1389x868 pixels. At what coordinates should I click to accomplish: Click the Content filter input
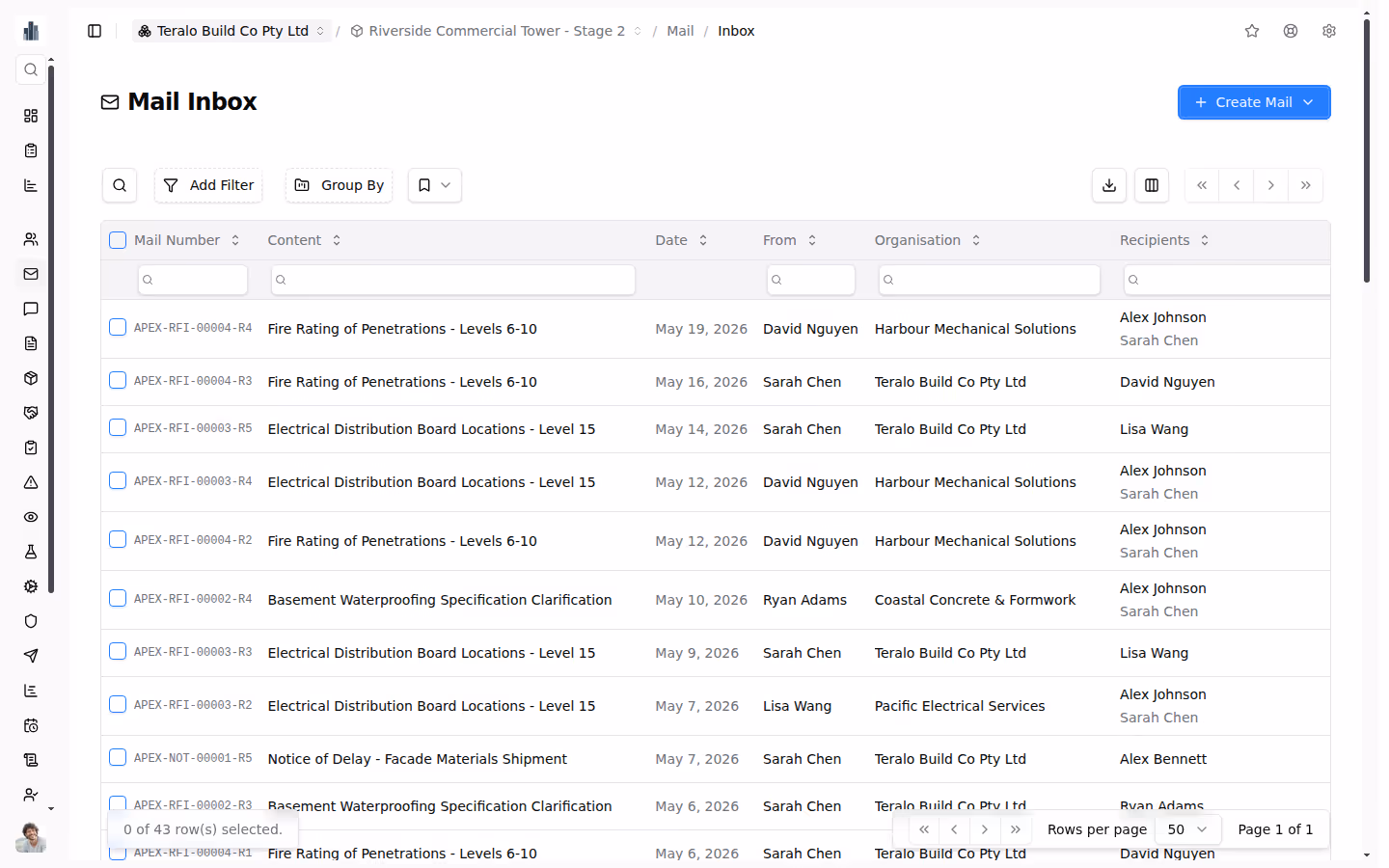click(x=453, y=280)
